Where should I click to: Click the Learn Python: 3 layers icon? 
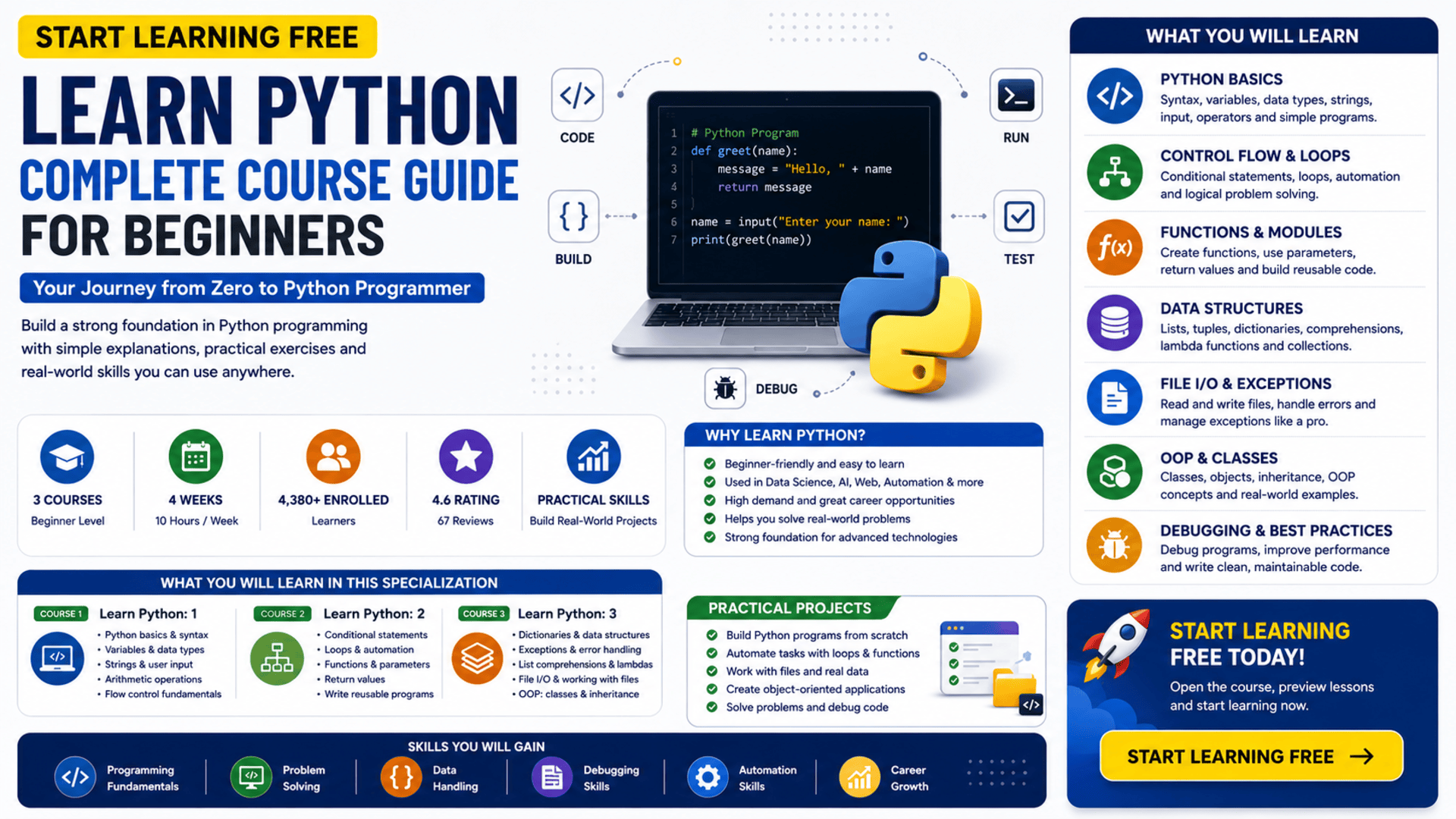point(478,658)
